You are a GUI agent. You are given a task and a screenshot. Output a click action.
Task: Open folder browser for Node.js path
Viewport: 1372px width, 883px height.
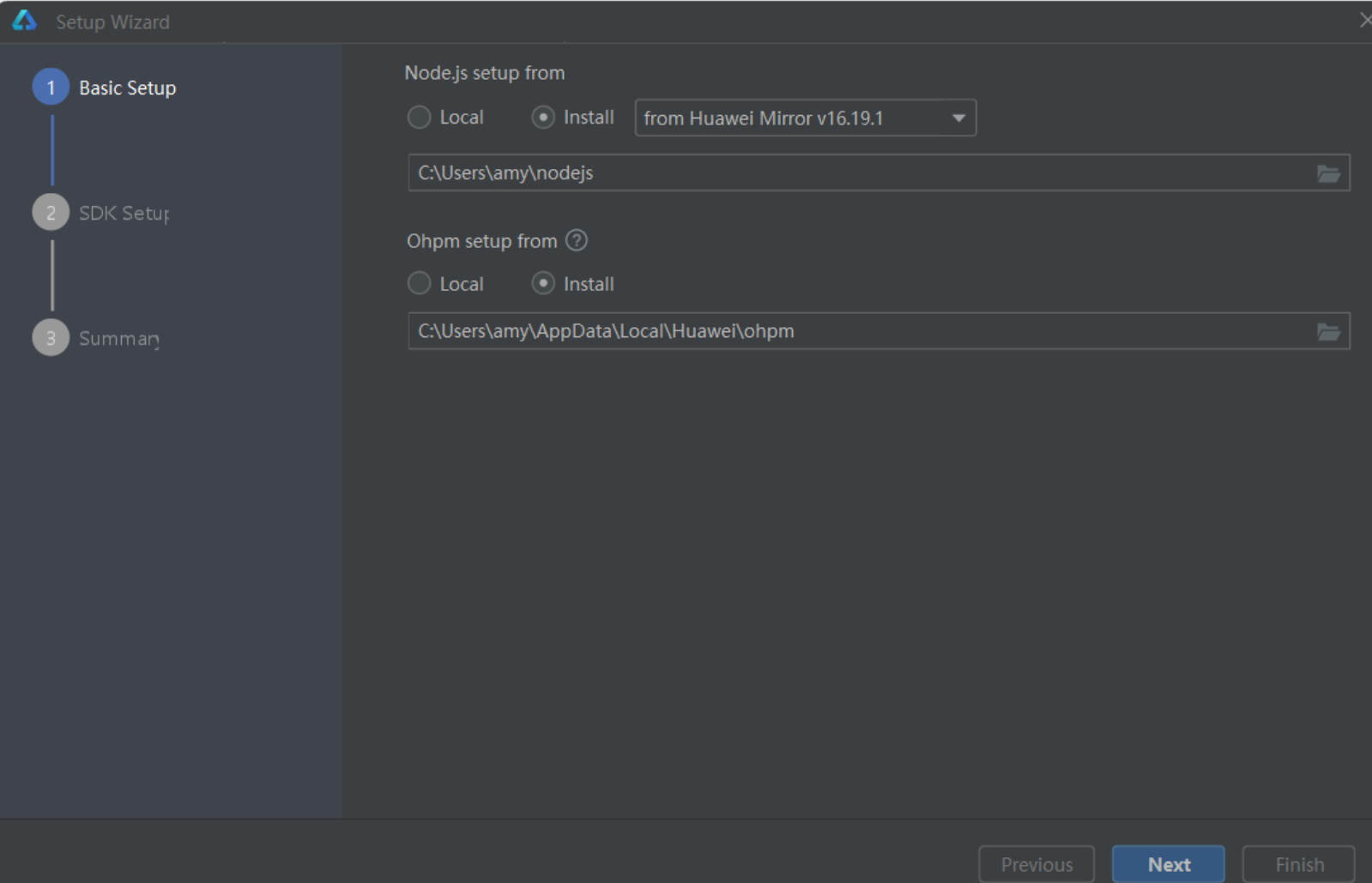pyautogui.click(x=1328, y=173)
